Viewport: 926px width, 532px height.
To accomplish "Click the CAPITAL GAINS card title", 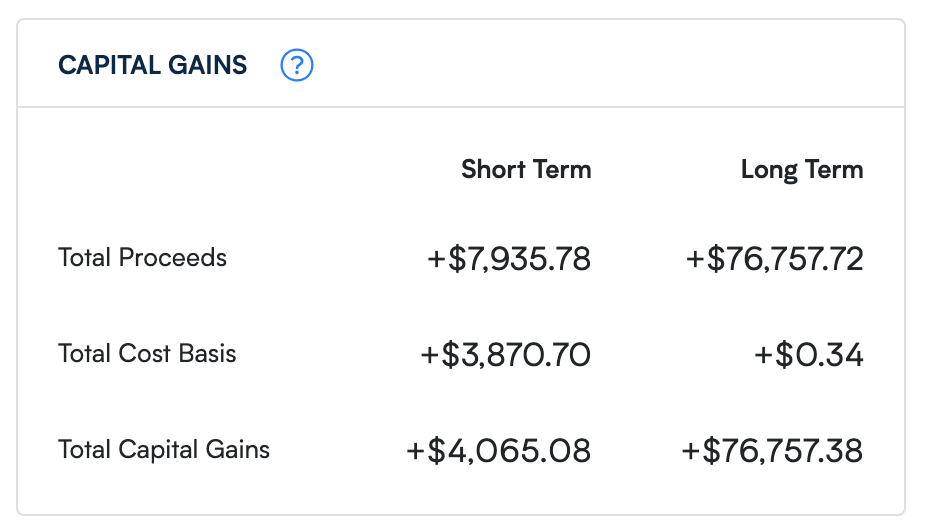I will [152, 66].
